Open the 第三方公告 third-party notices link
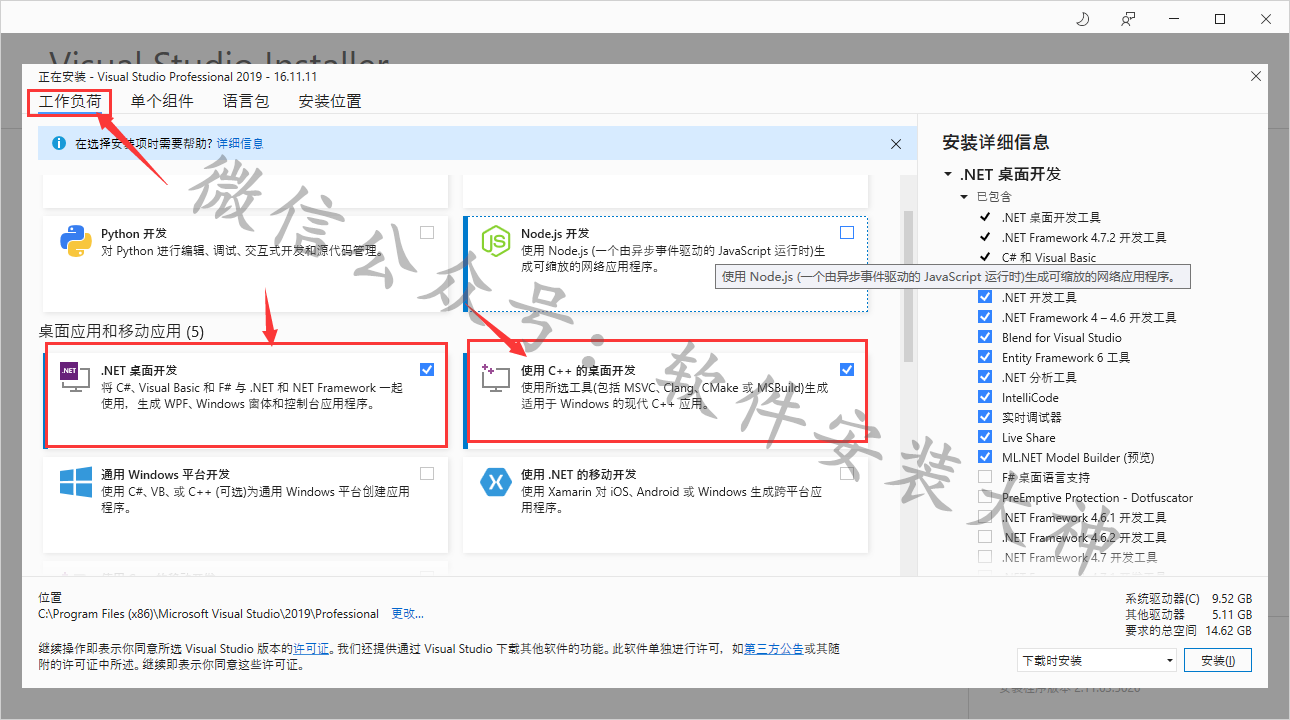The height and width of the screenshot is (720, 1290). [773, 648]
